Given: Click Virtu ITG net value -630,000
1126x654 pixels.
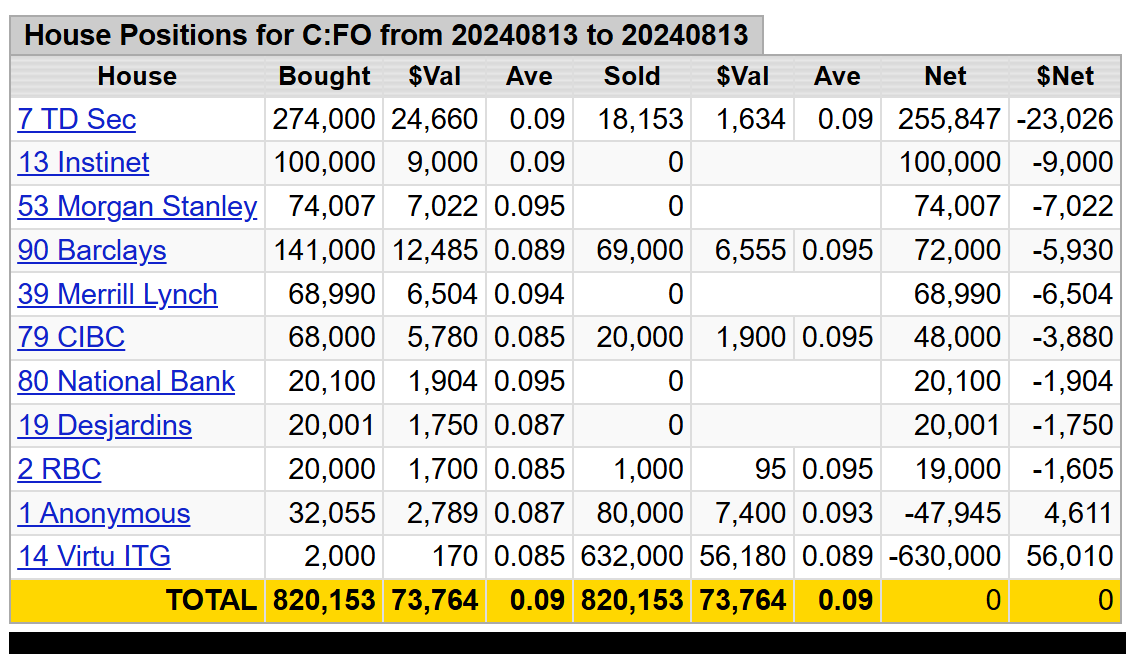Looking at the screenshot, I should [x=945, y=556].
